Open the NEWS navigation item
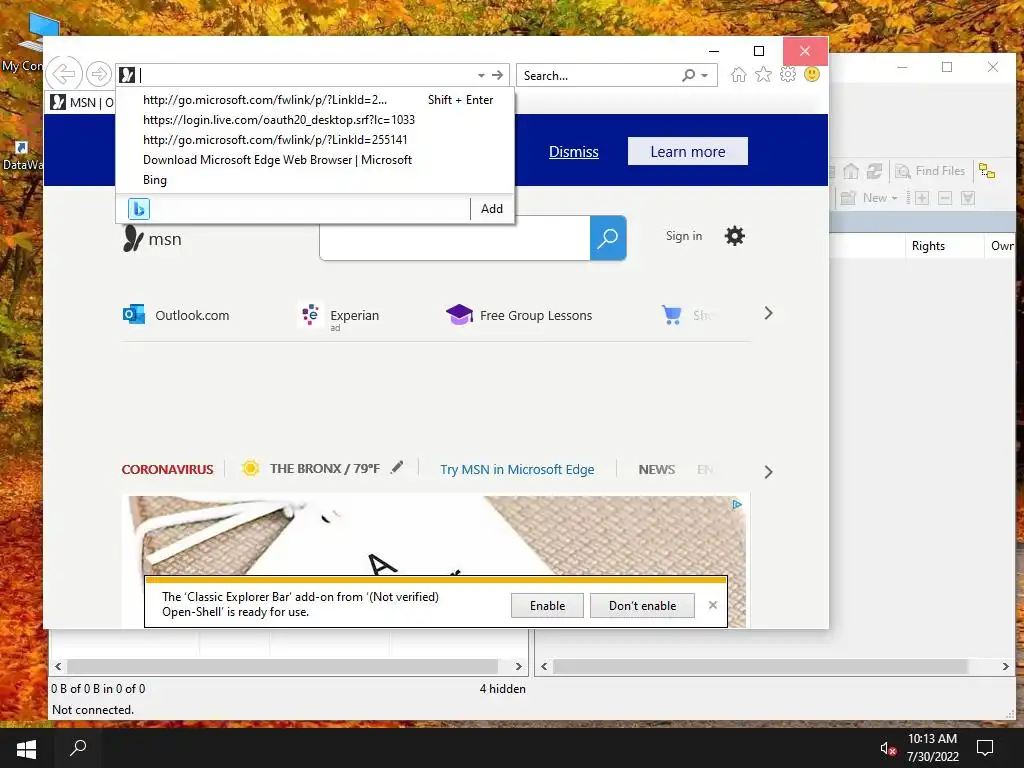The width and height of the screenshot is (1024, 768). [657, 470]
